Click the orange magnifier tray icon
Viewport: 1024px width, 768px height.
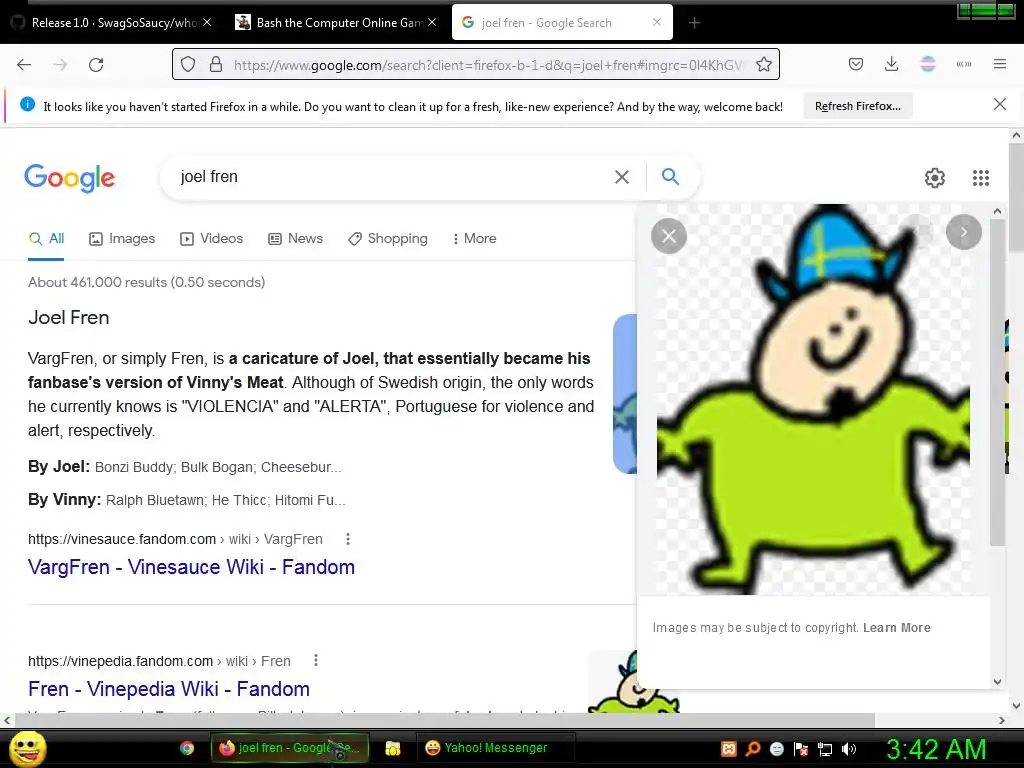tap(752, 748)
